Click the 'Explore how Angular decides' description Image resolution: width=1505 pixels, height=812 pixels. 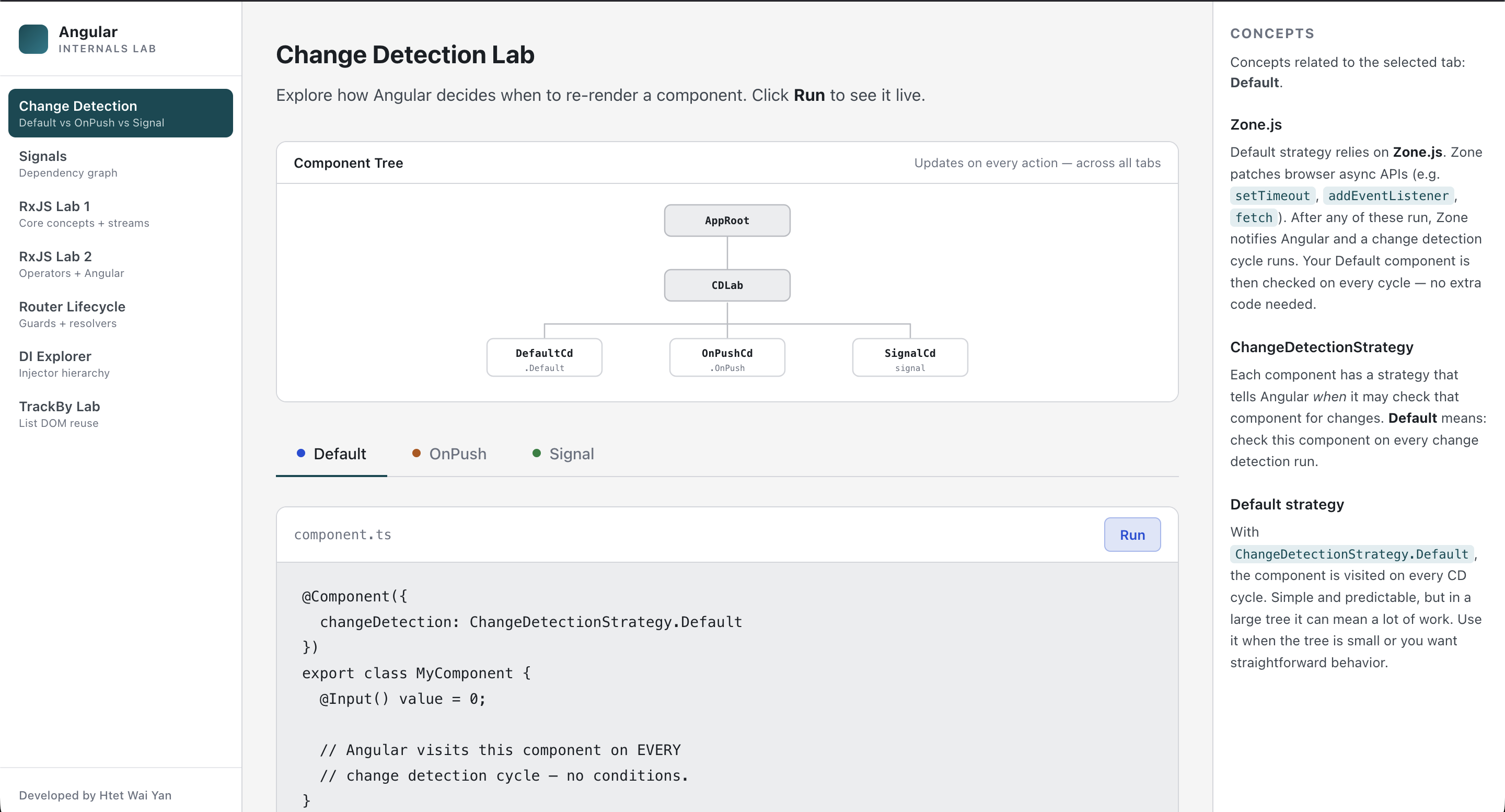(600, 95)
